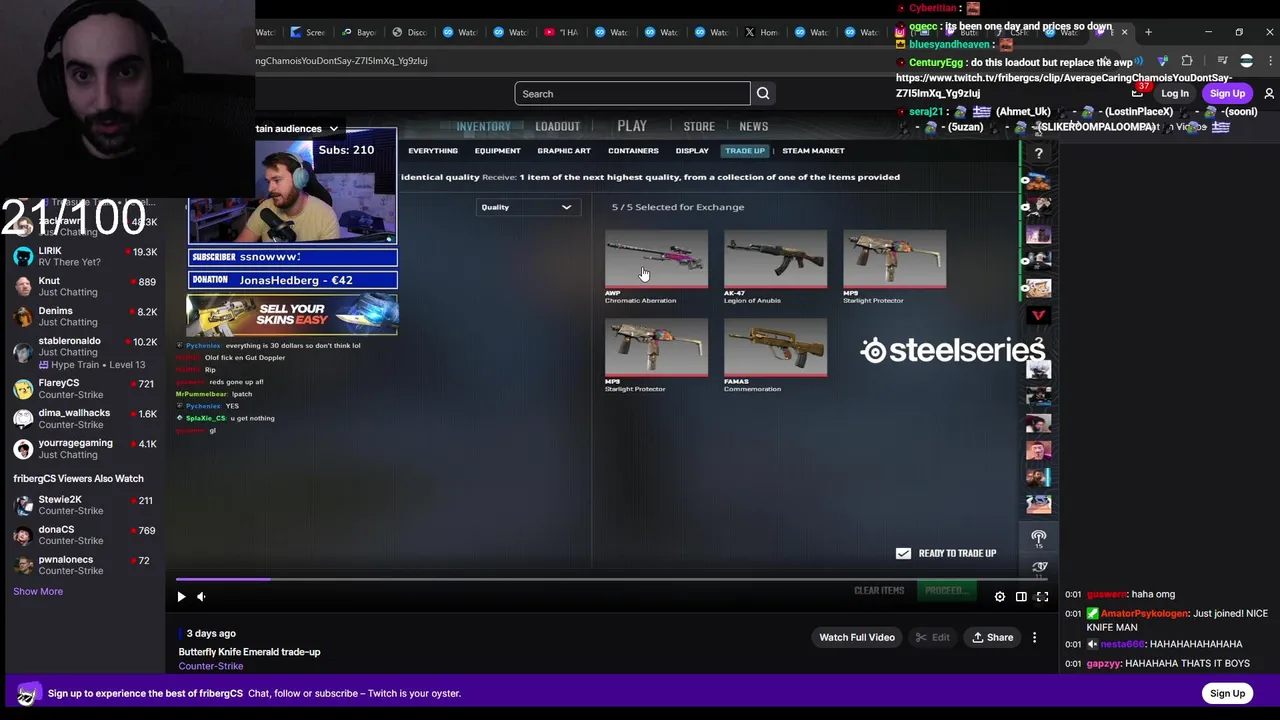Click Log In at top right

pyautogui.click(x=1175, y=94)
